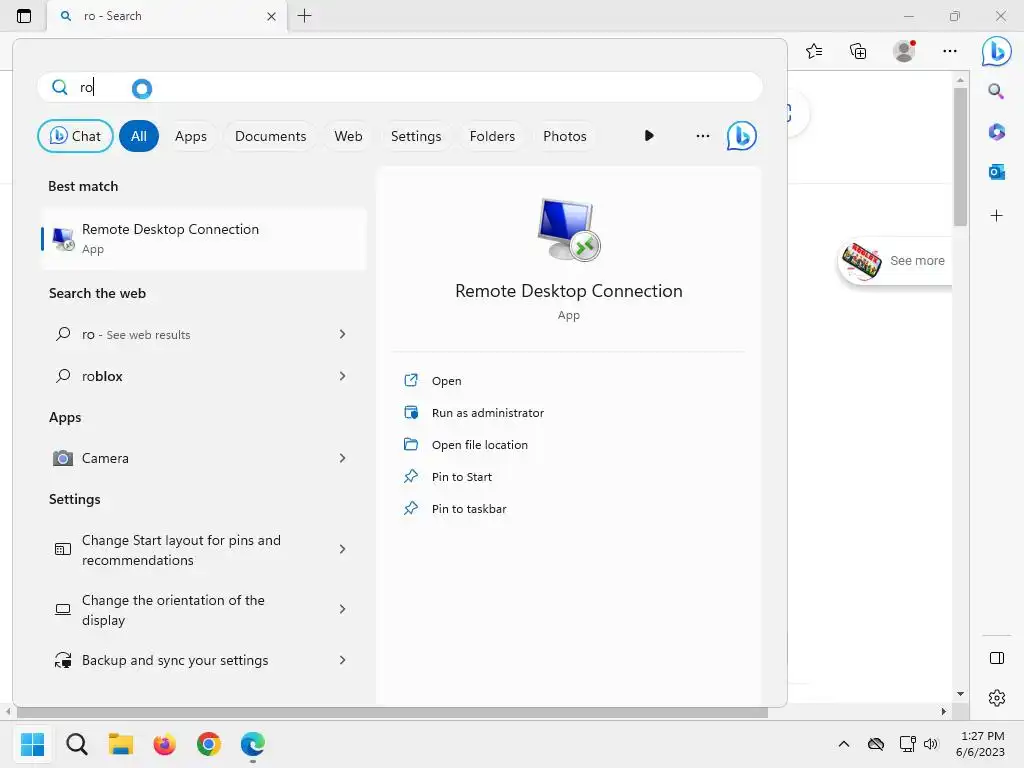Click 'See more' Roblox card in Edge
Screen dimensions: 1024x768
click(x=895, y=261)
